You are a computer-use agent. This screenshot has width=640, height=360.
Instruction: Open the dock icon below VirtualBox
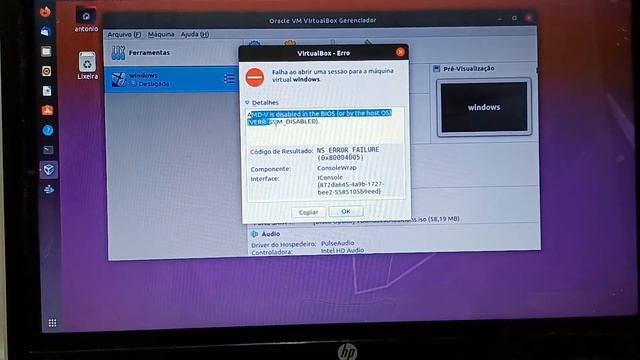tap(49, 189)
